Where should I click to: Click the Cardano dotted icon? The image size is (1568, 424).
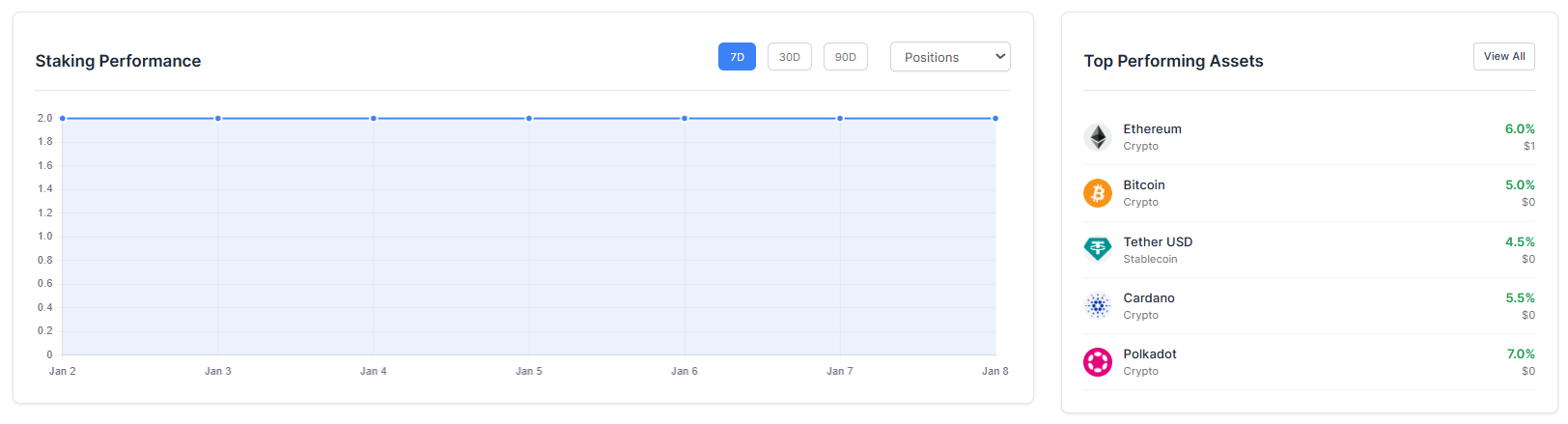click(x=1098, y=306)
